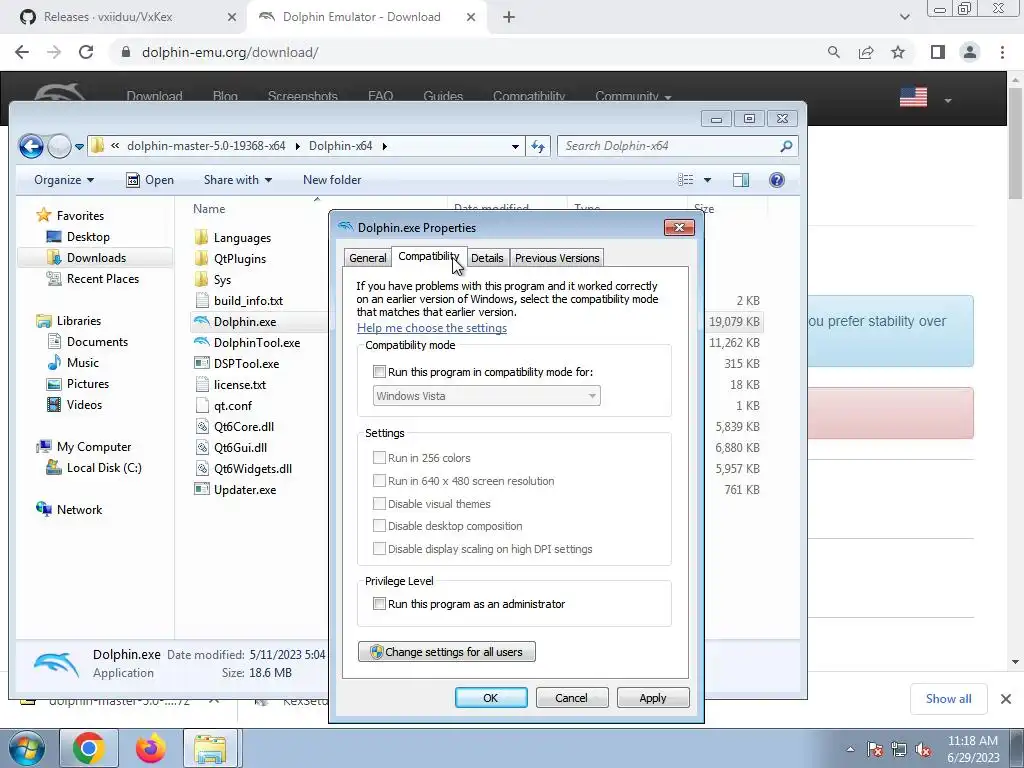
Task: Click the search magnifier in Chrome's address bar
Action: (833, 52)
